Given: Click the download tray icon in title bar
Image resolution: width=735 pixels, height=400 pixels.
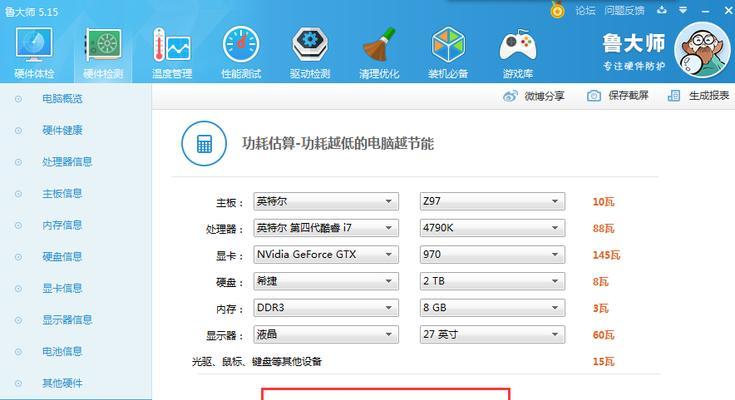Looking at the screenshot, I should 661,10.
